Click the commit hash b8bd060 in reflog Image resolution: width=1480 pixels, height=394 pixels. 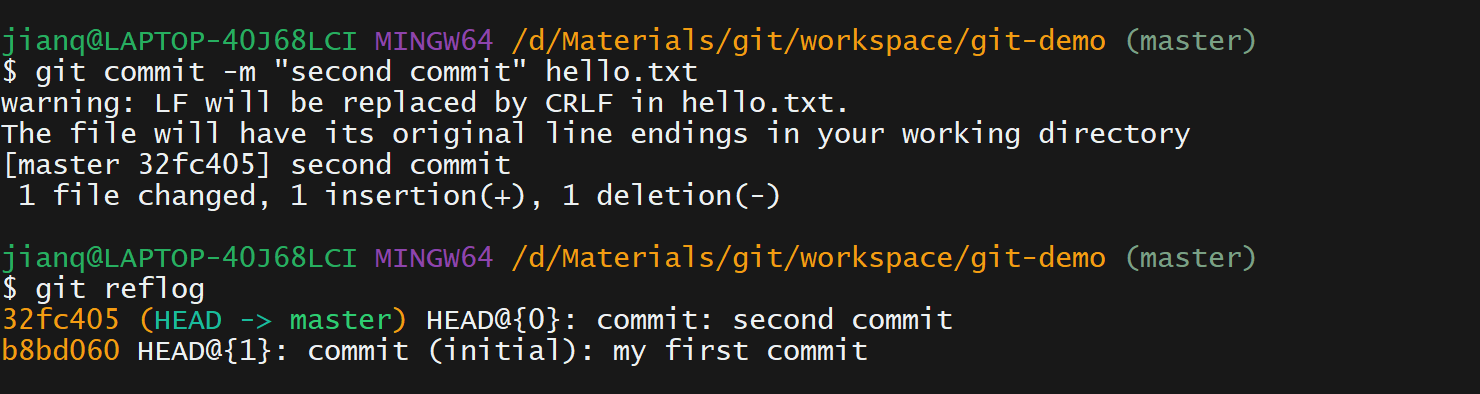tap(61, 351)
